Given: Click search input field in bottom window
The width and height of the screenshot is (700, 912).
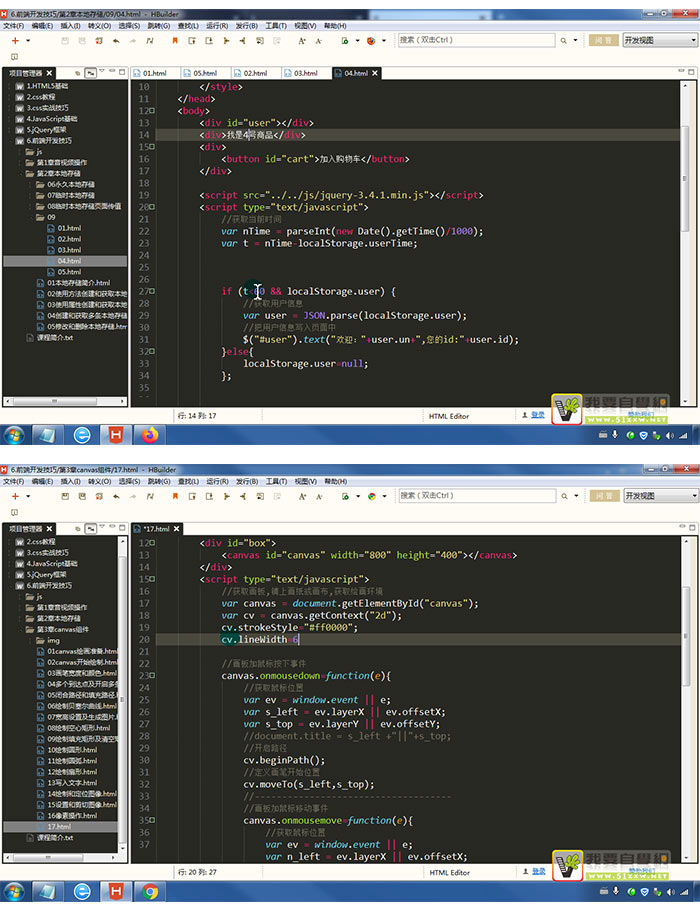Looking at the screenshot, I should [476, 496].
